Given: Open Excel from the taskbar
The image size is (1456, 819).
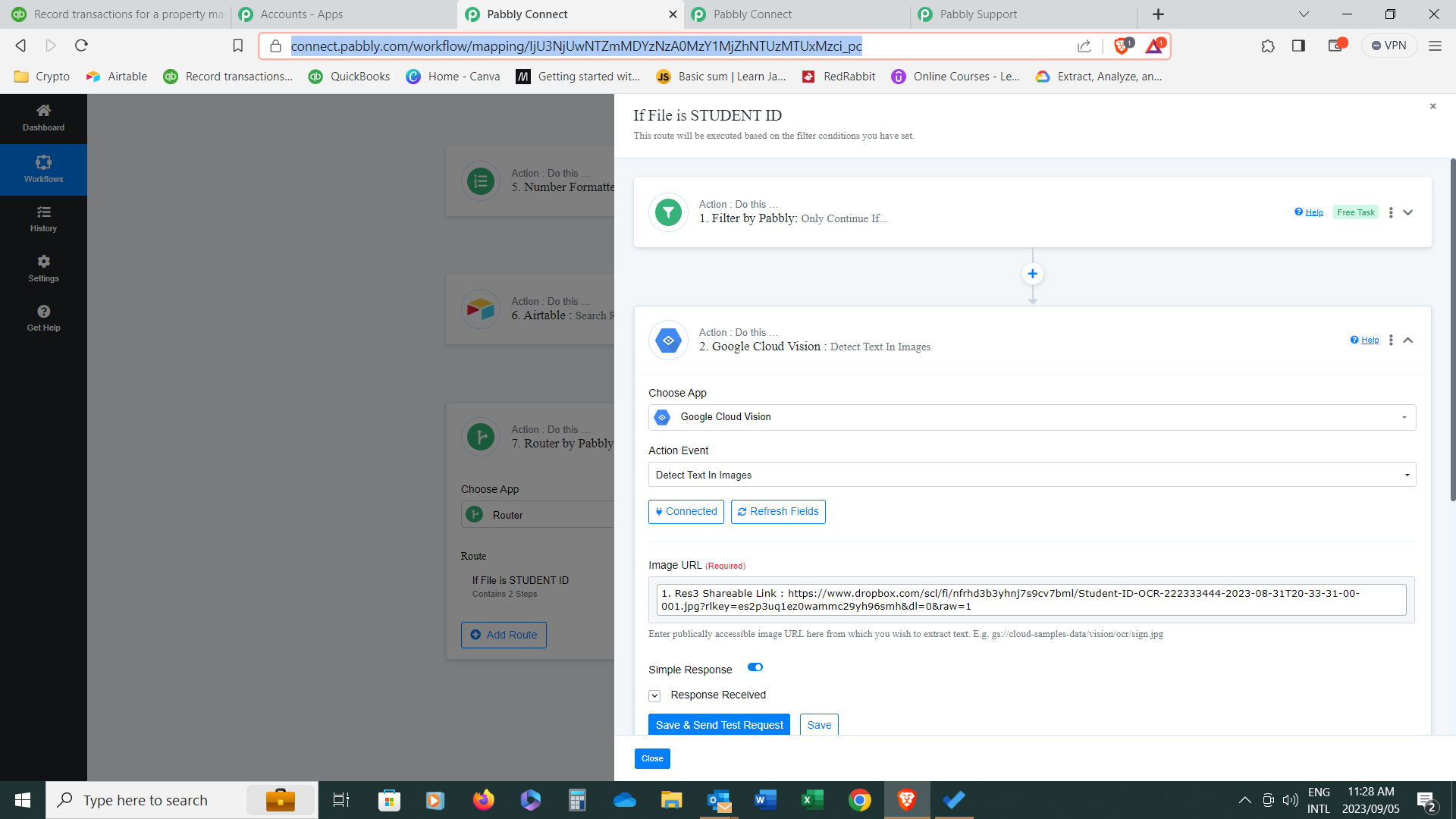Looking at the screenshot, I should (x=812, y=800).
